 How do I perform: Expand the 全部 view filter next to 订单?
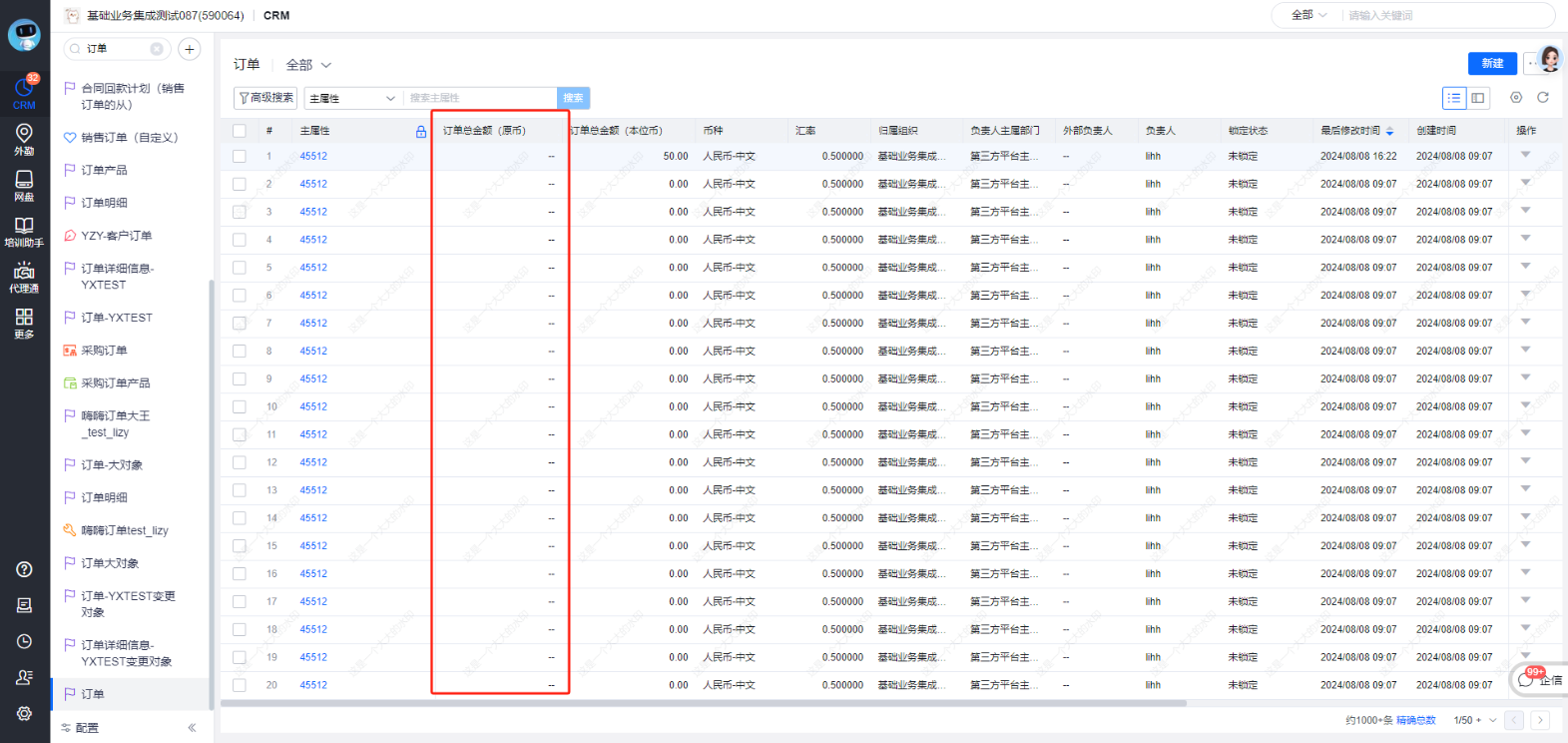click(308, 65)
